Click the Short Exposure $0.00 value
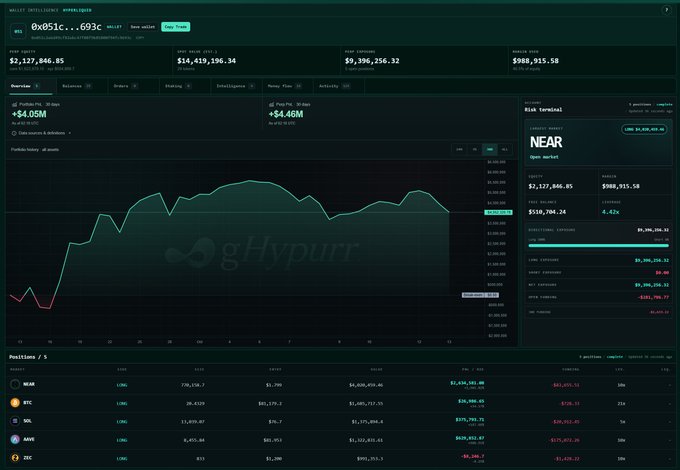Viewport: 680px width, 470px height. pos(662,273)
